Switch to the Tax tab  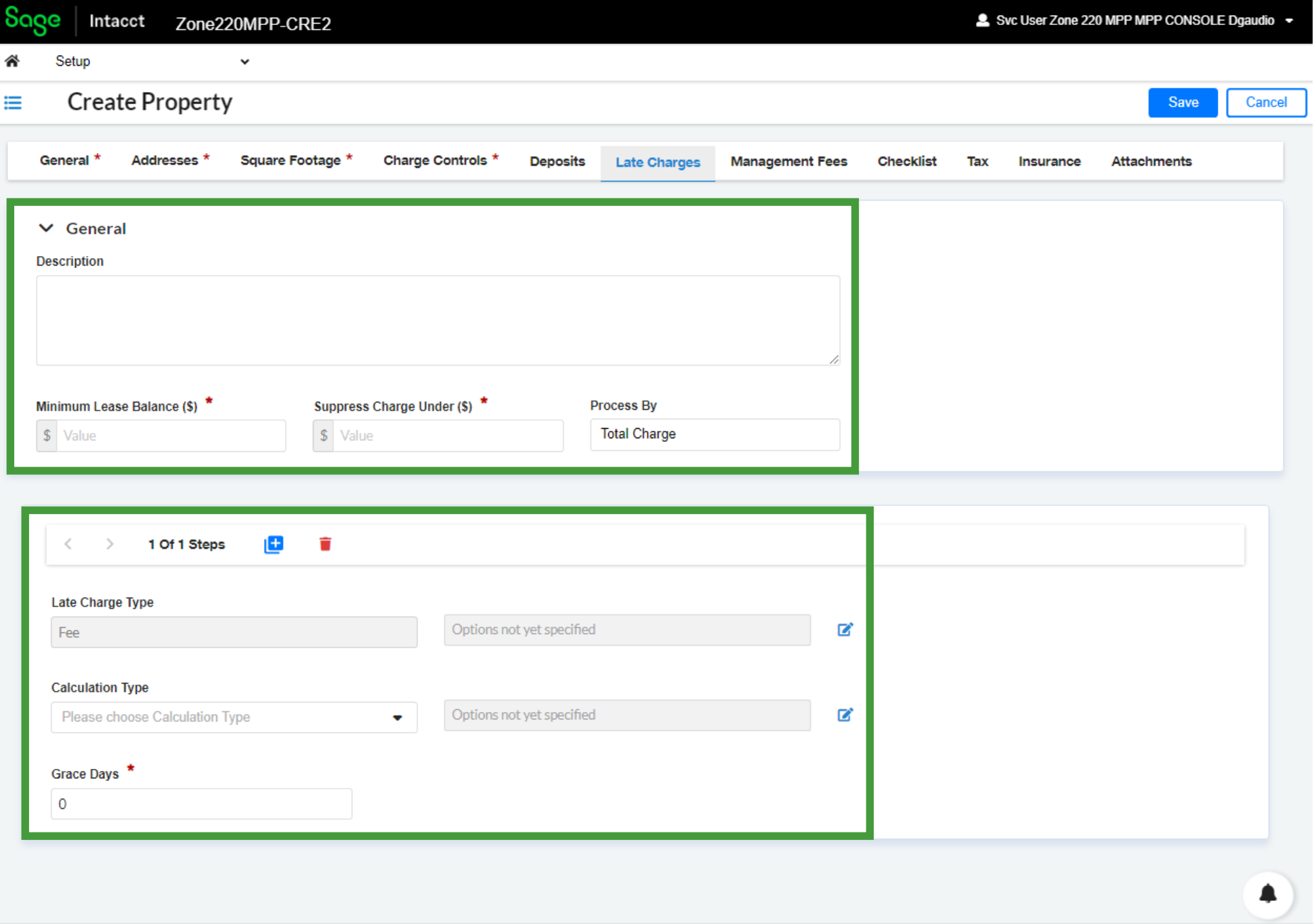point(977,161)
